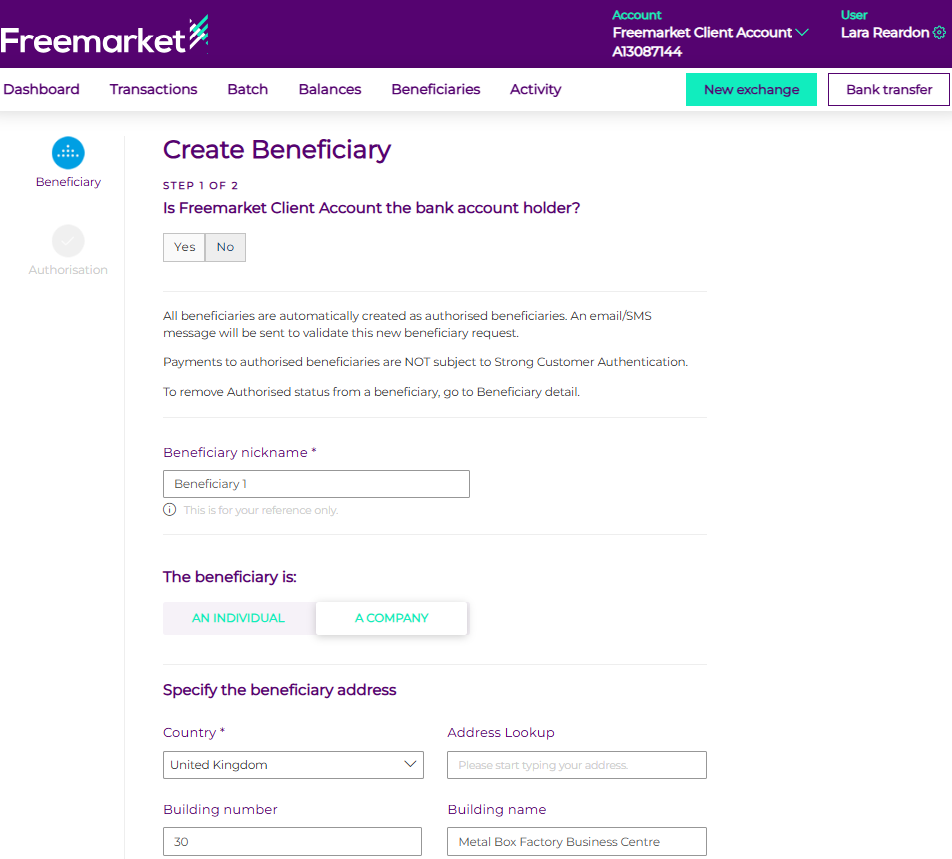Go to the Beneficiaries tab
The height and width of the screenshot is (859, 952).
[x=435, y=89]
